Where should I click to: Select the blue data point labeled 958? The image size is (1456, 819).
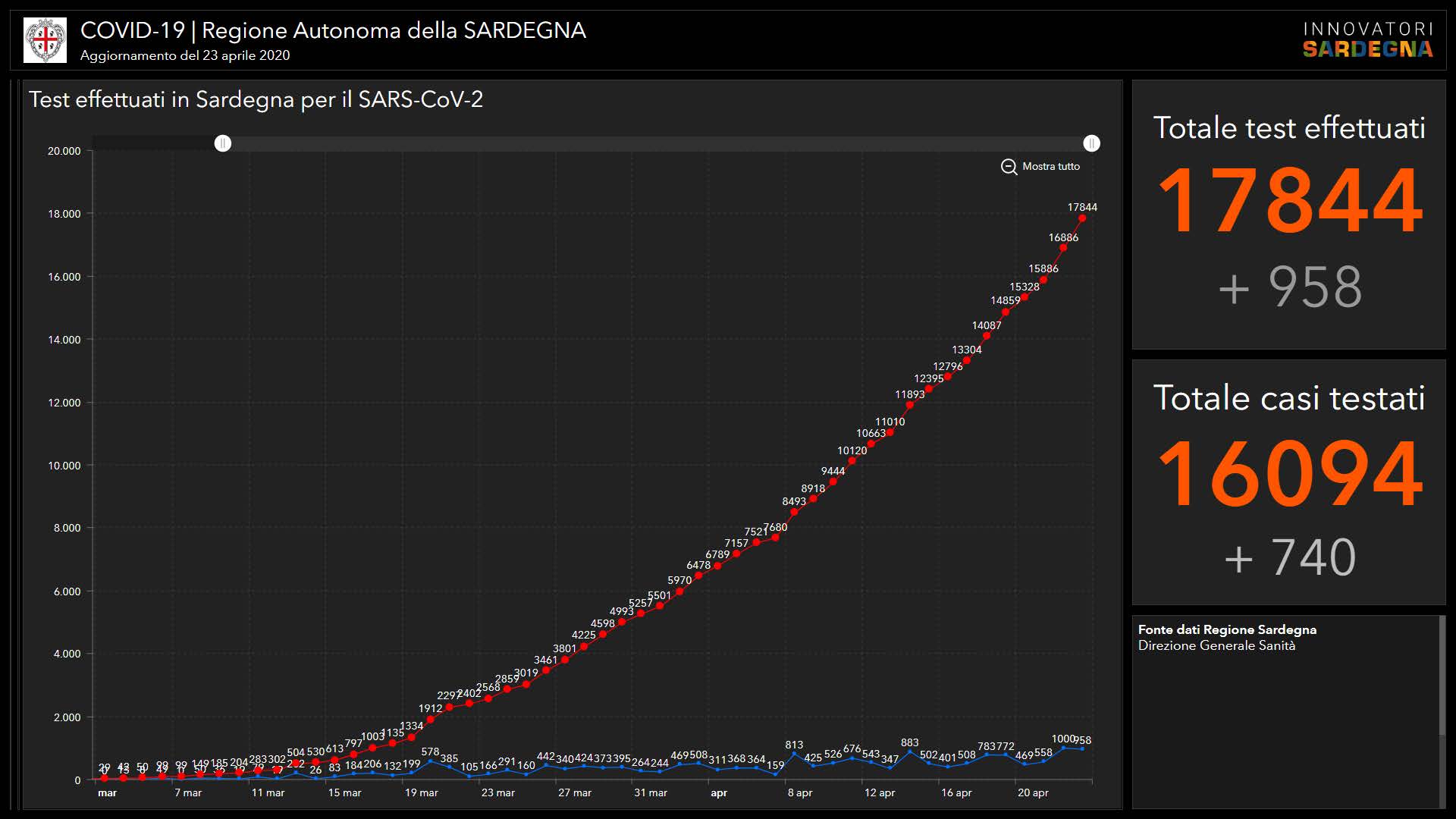tap(1082, 749)
